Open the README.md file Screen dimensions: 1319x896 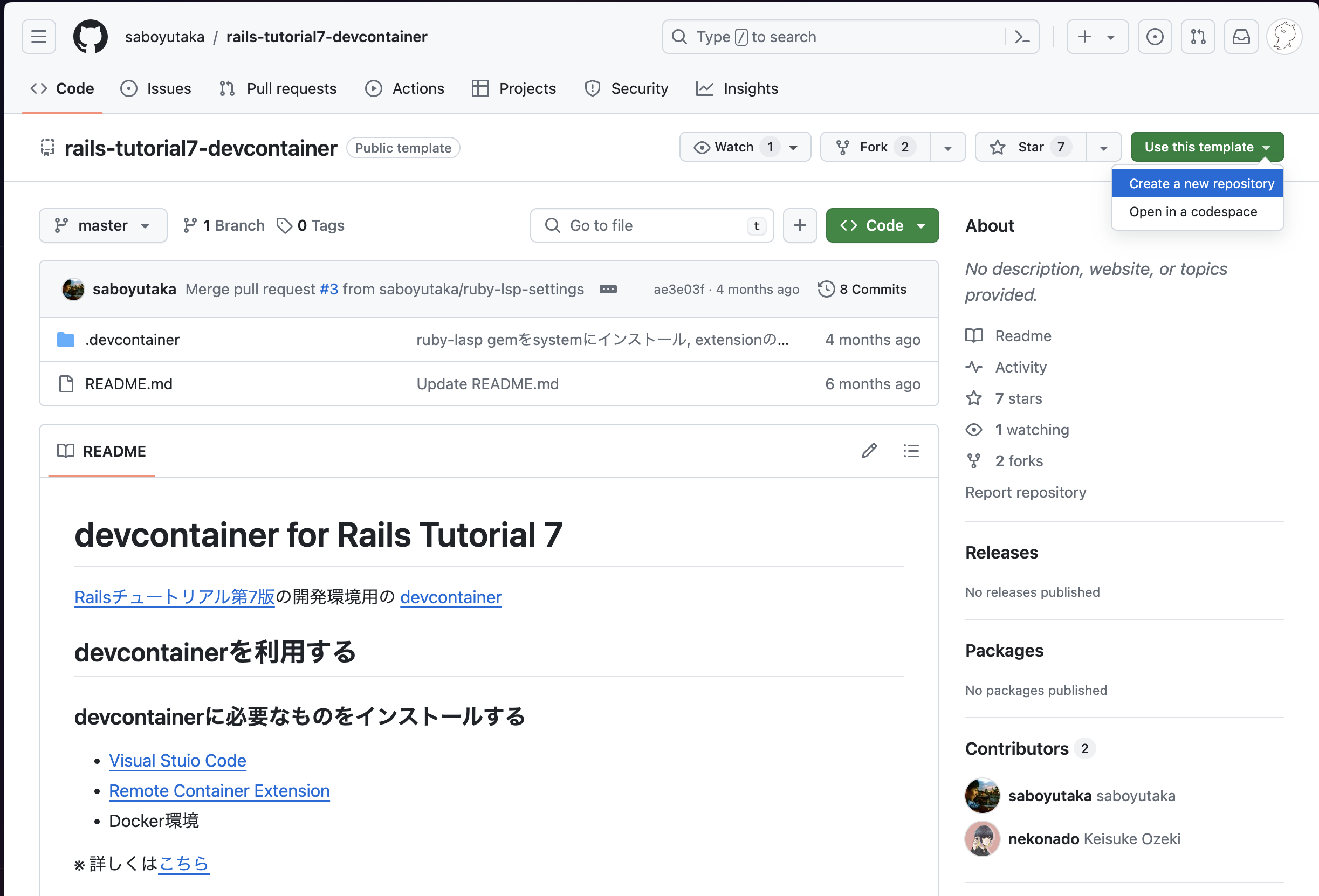click(129, 384)
